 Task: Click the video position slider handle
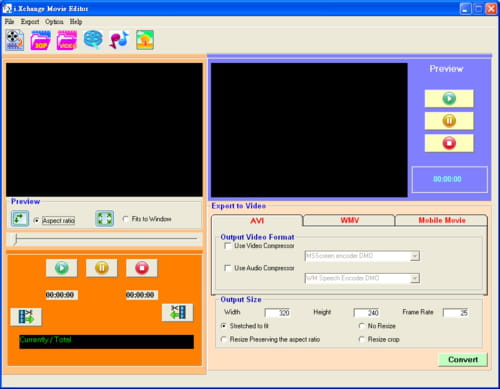[14, 239]
